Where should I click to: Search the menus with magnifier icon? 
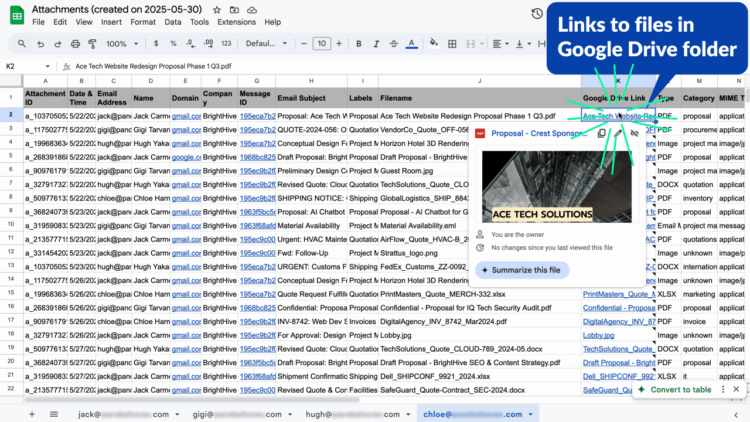click(x=22, y=44)
